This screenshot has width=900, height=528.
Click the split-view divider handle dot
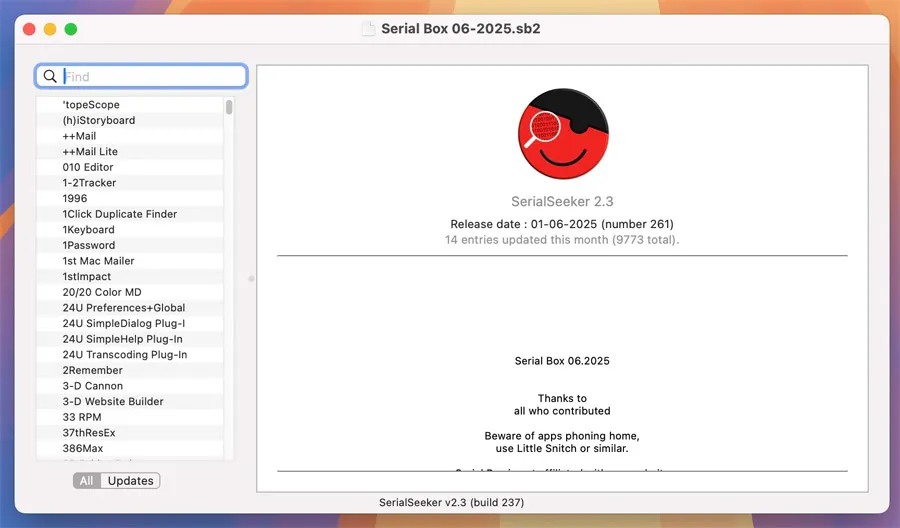(x=251, y=279)
